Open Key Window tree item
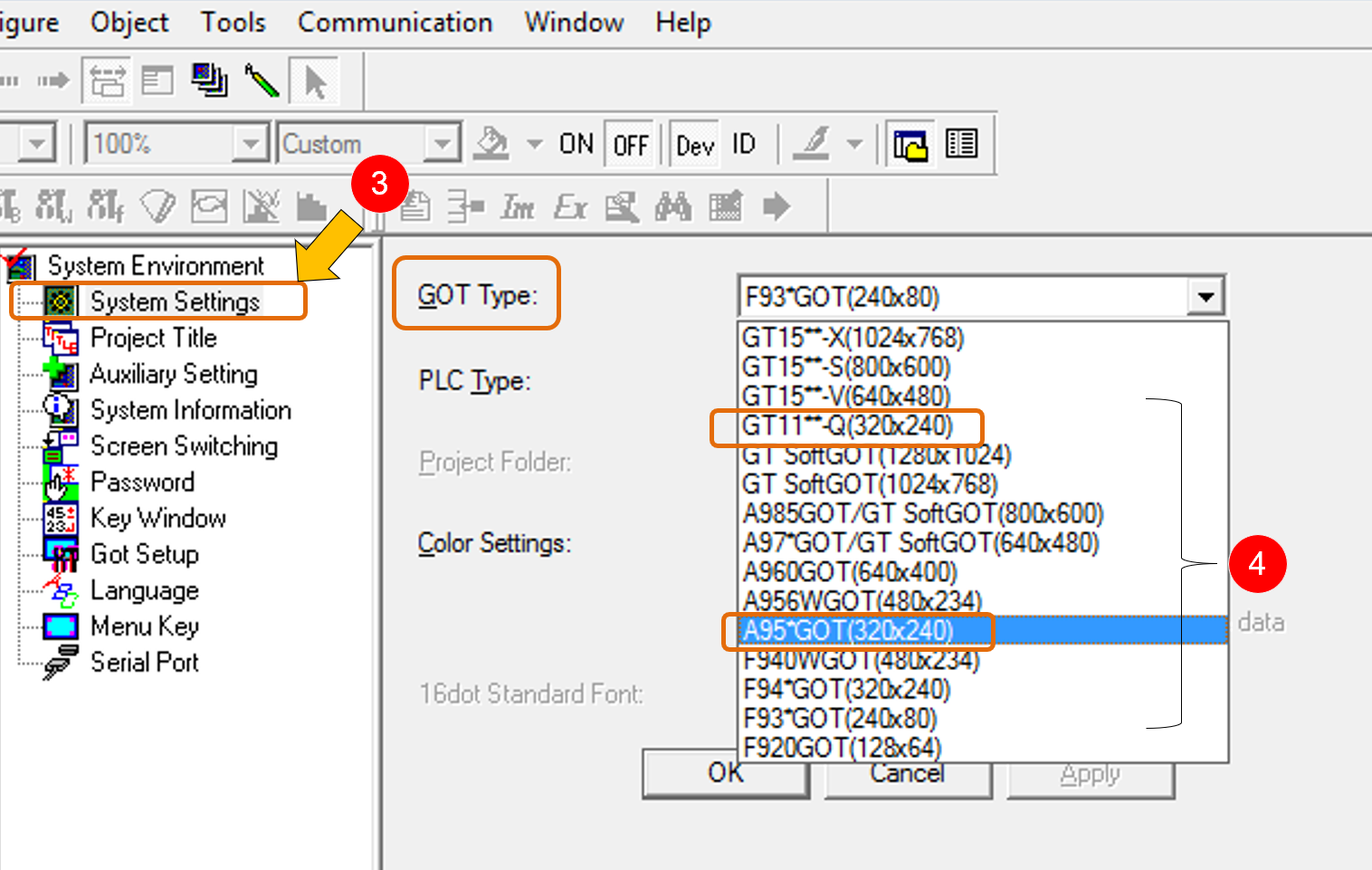Image resolution: width=1372 pixels, height=870 pixels. click(x=158, y=518)
